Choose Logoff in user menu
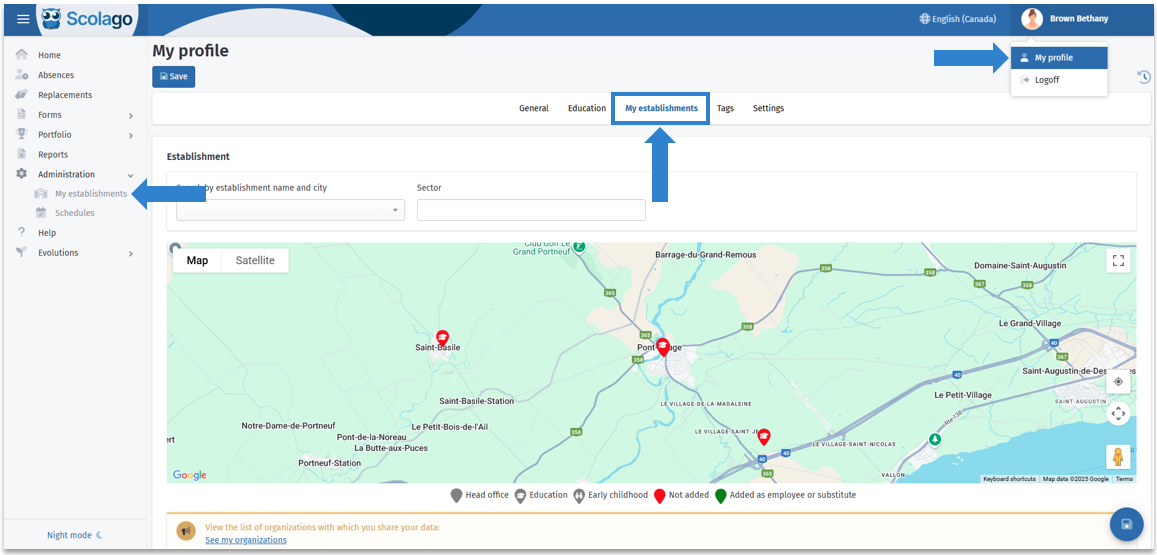The width and height of the screenshot is (1157, 555). click(x=1059, y=80)
